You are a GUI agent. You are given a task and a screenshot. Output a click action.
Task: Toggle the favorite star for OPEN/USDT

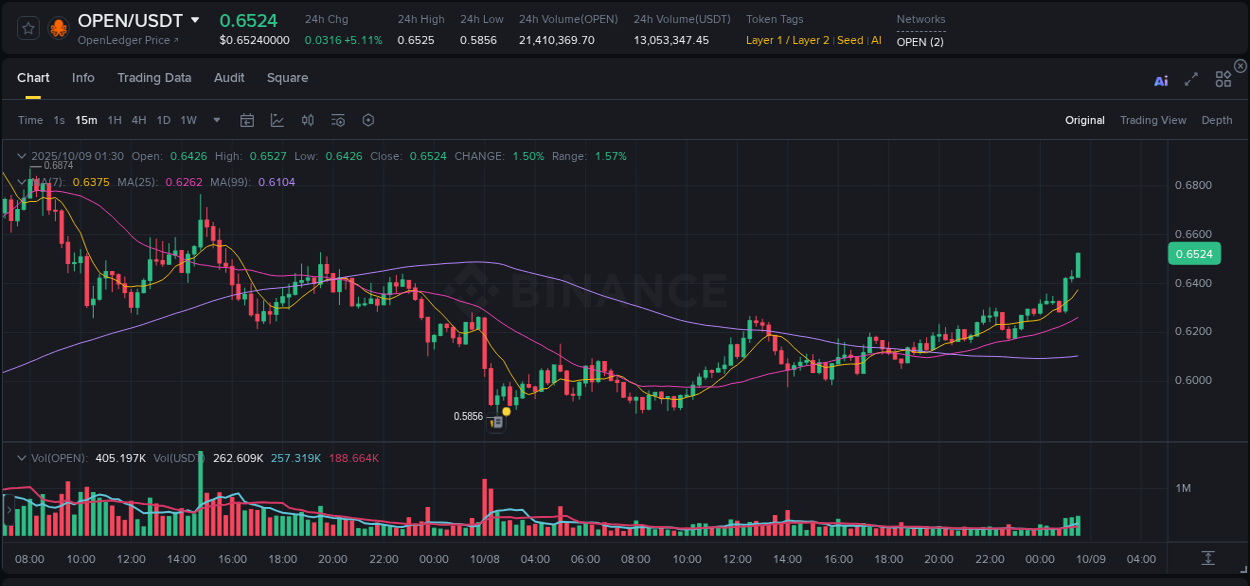pyautogui.click(x=28, y=28)
